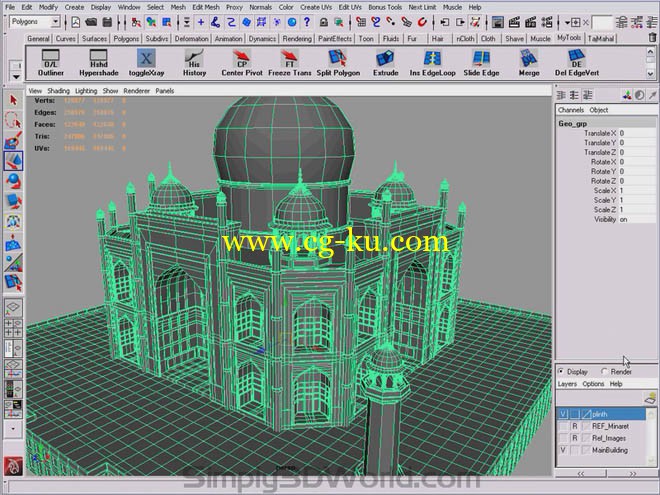The width and height of the screenshot is (660, 495).
Task: Open the Help menu in Layer Editor
Action: (x=616, y=384)
